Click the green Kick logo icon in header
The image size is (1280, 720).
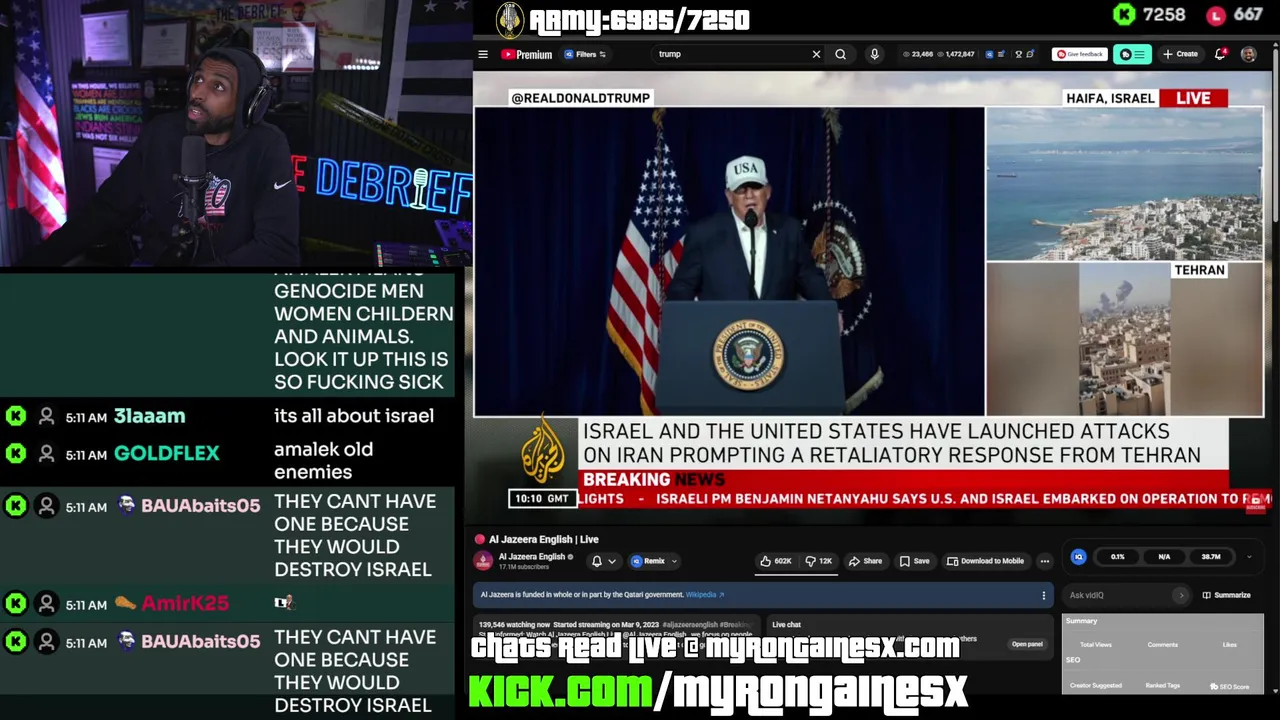[1124, 14]
